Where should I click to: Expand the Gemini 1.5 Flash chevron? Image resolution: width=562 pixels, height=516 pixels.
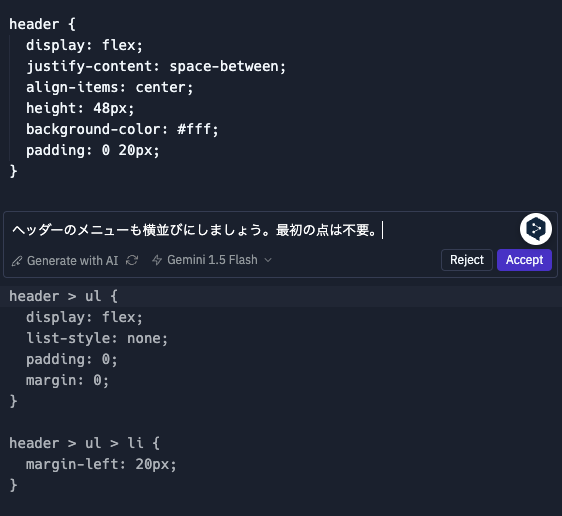(x=268, y=260)
